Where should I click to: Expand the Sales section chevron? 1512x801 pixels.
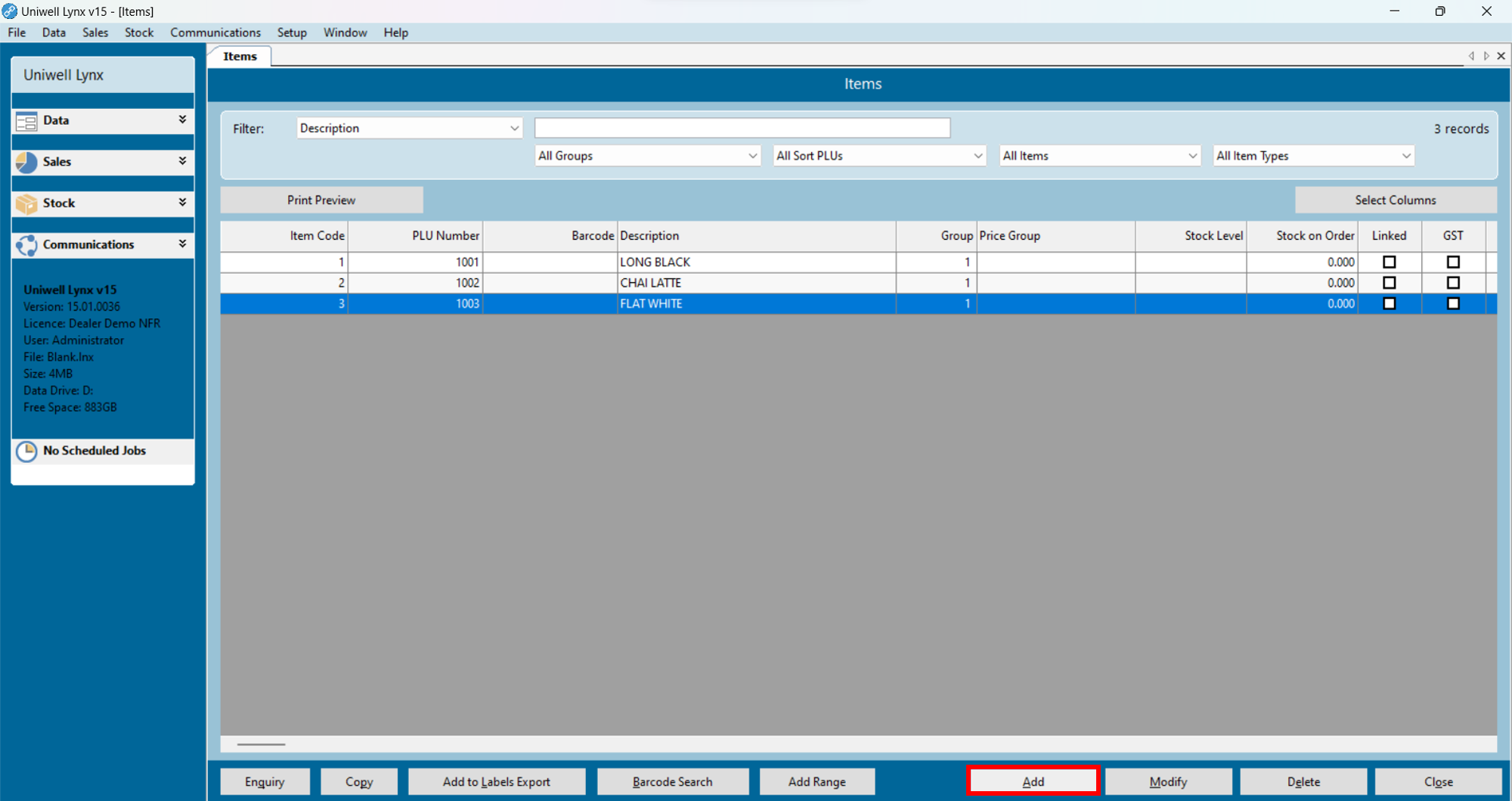[x=181, y=161]
